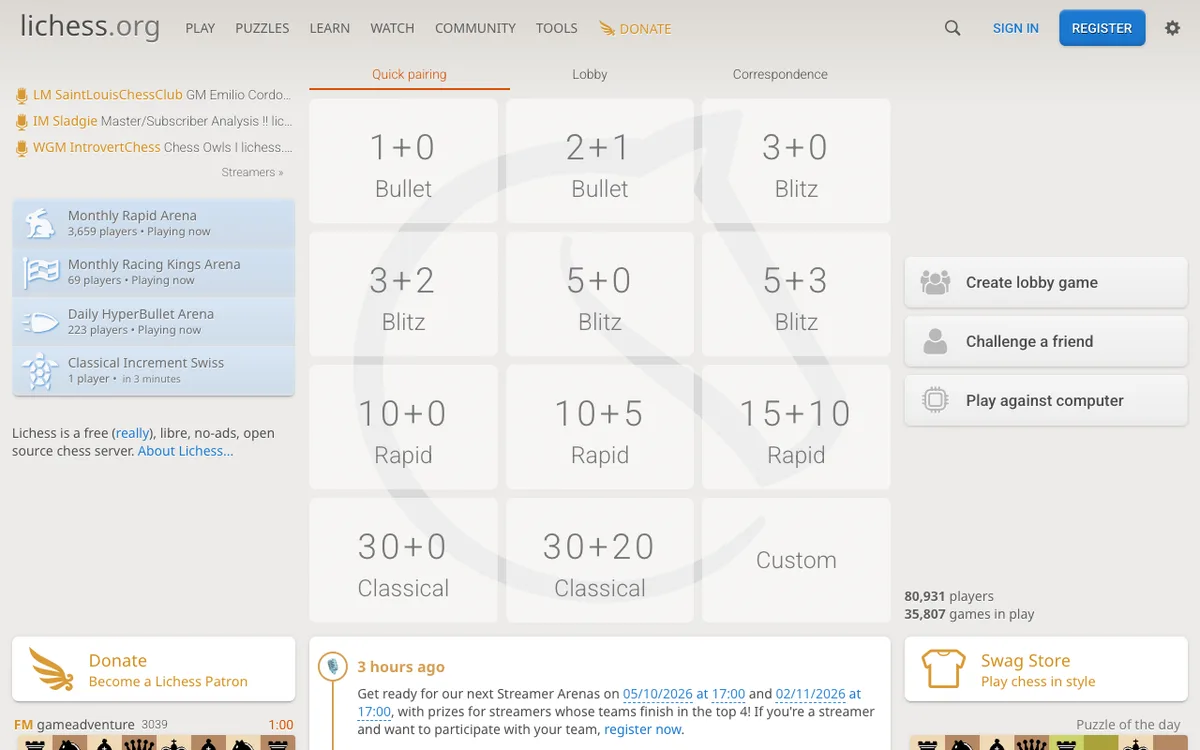The height and width of the screenshot is (750, 1200).
Task: Start a 5+0 Blitz game
Action: coord(600,294)
